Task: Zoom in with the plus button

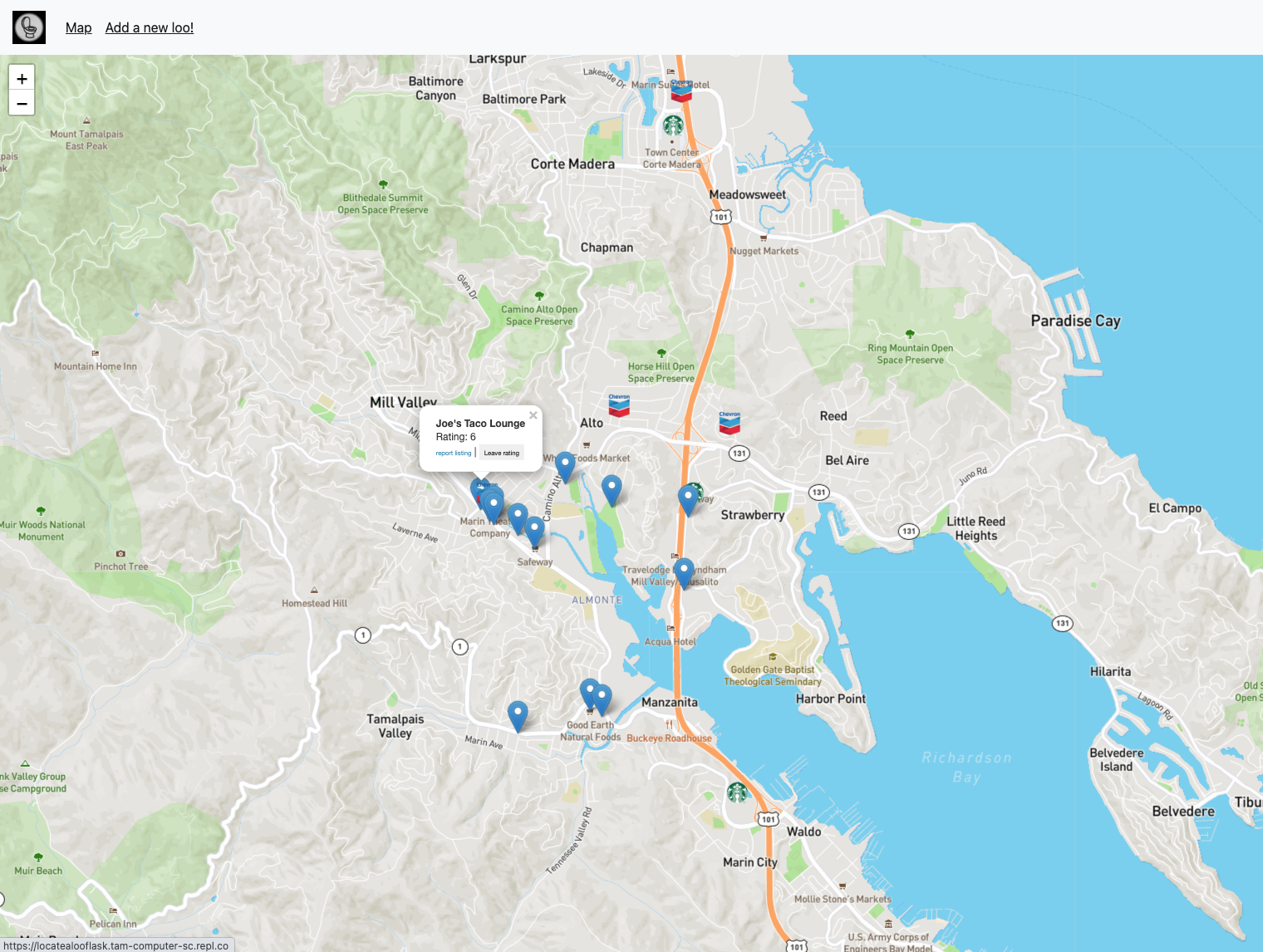Action: point(22,79)
